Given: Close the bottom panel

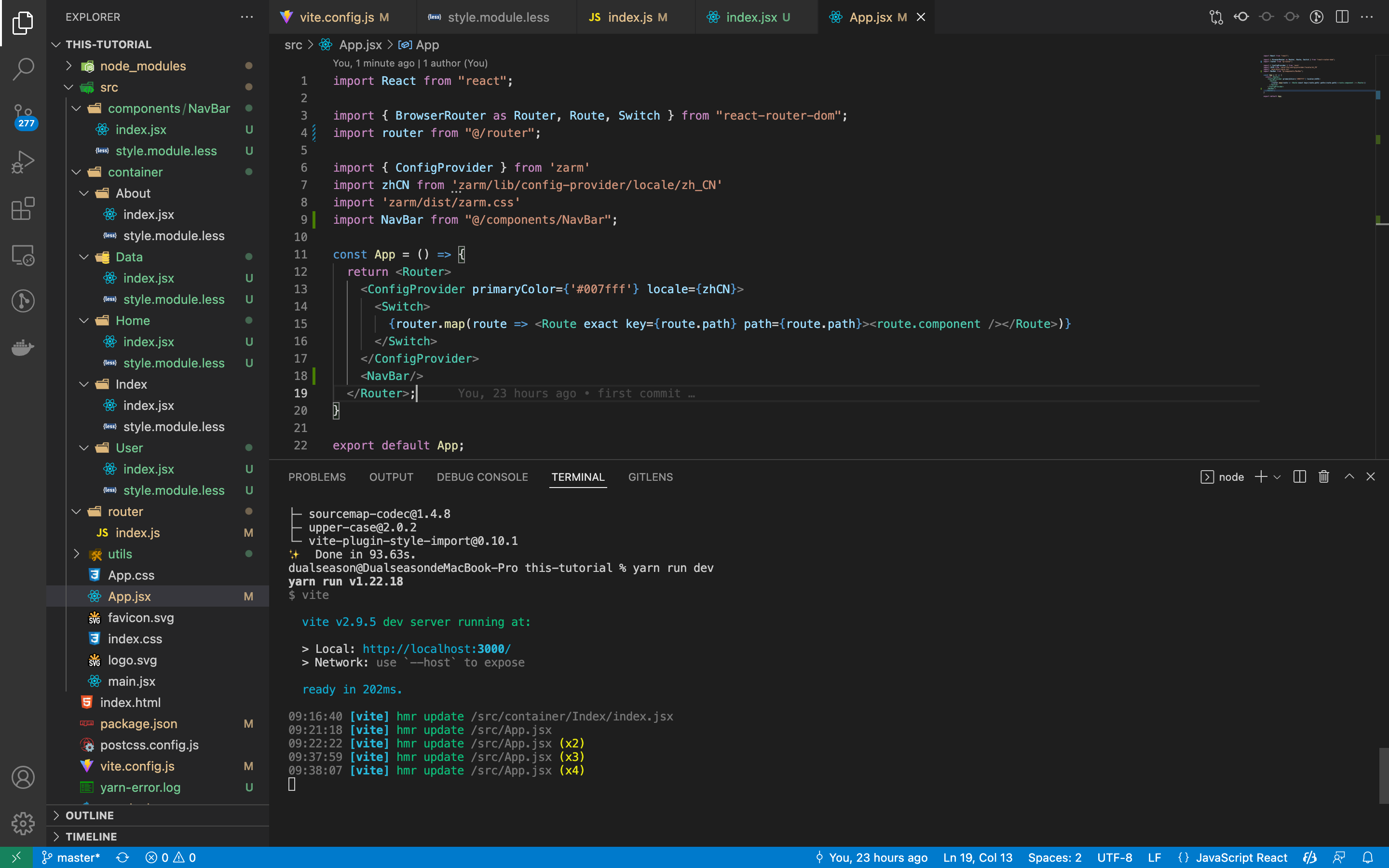Looking at the screenshot, I should coord(1371,476).
